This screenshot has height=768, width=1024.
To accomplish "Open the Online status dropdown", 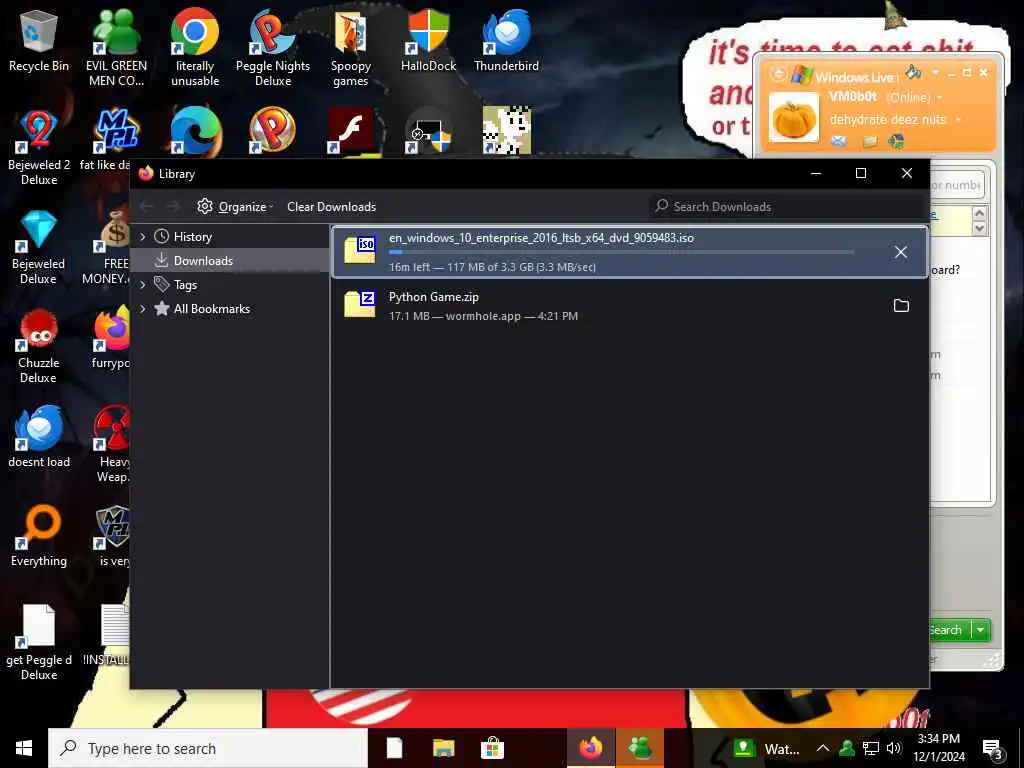I will pos(940,97).
